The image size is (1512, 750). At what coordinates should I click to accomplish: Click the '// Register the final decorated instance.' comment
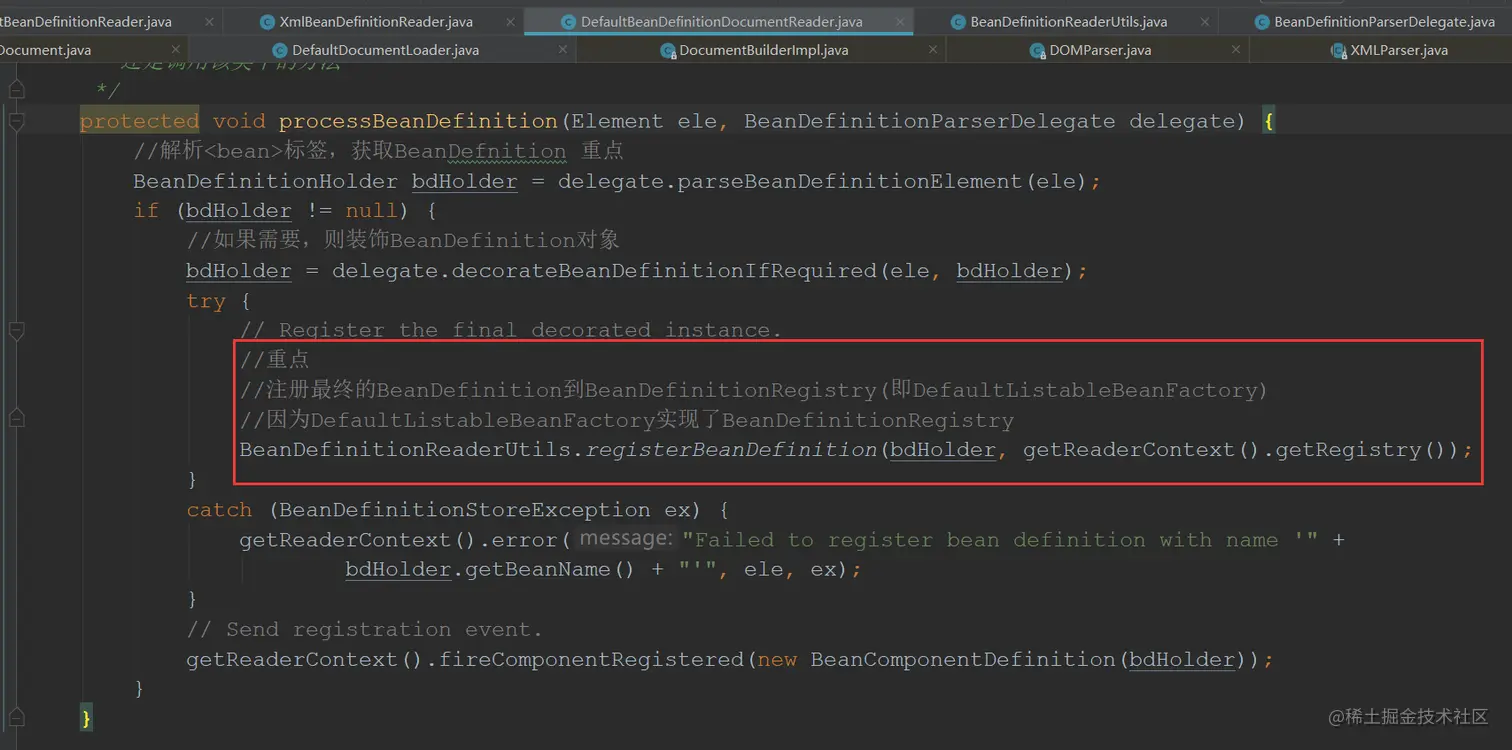(x=510, y=330)
